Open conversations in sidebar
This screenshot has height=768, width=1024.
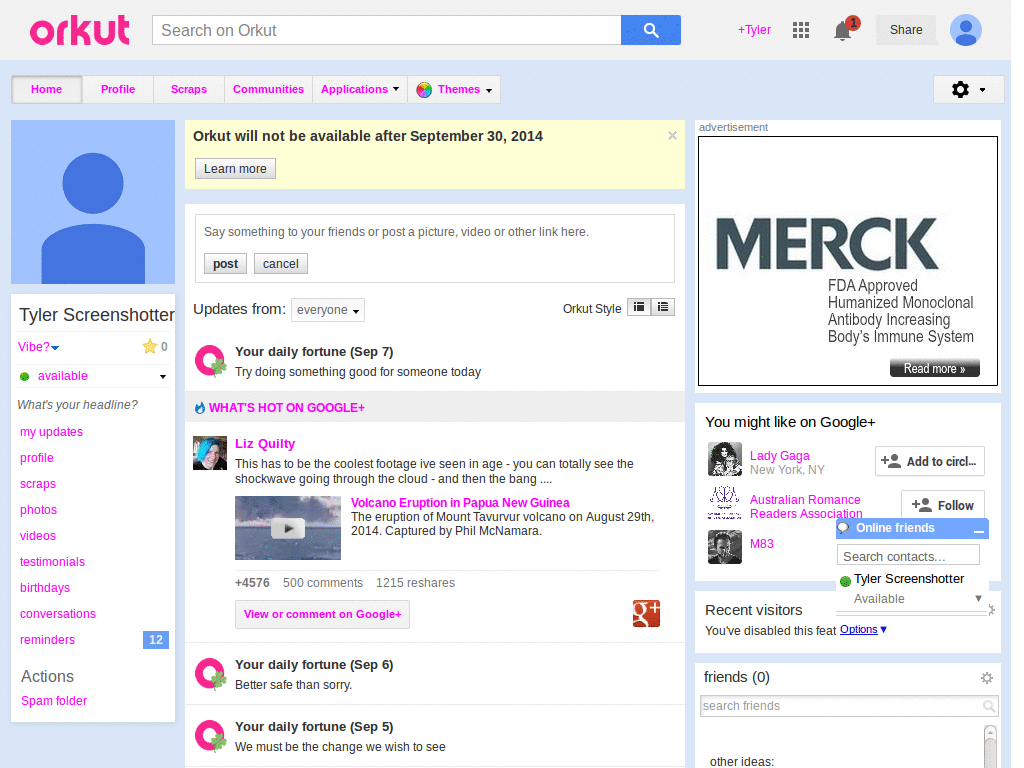[x=58, y=614]
